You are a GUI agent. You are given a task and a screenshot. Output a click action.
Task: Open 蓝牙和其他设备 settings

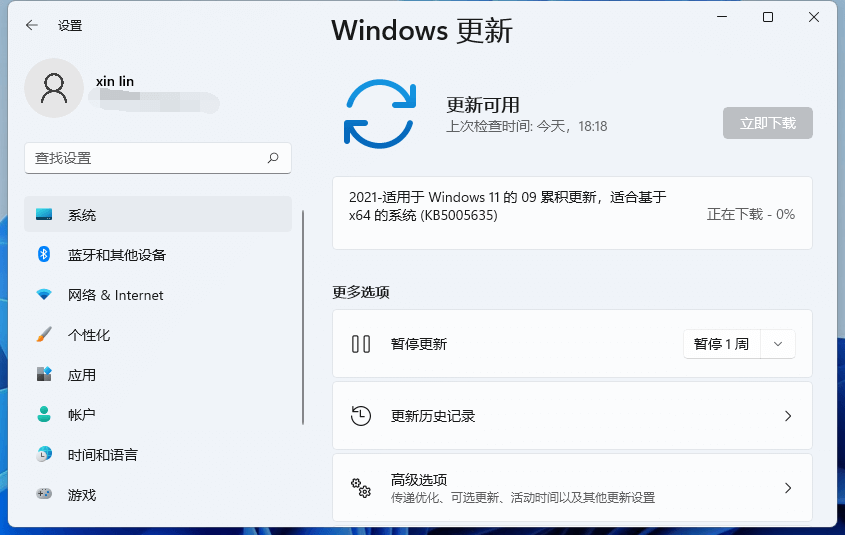158,254
